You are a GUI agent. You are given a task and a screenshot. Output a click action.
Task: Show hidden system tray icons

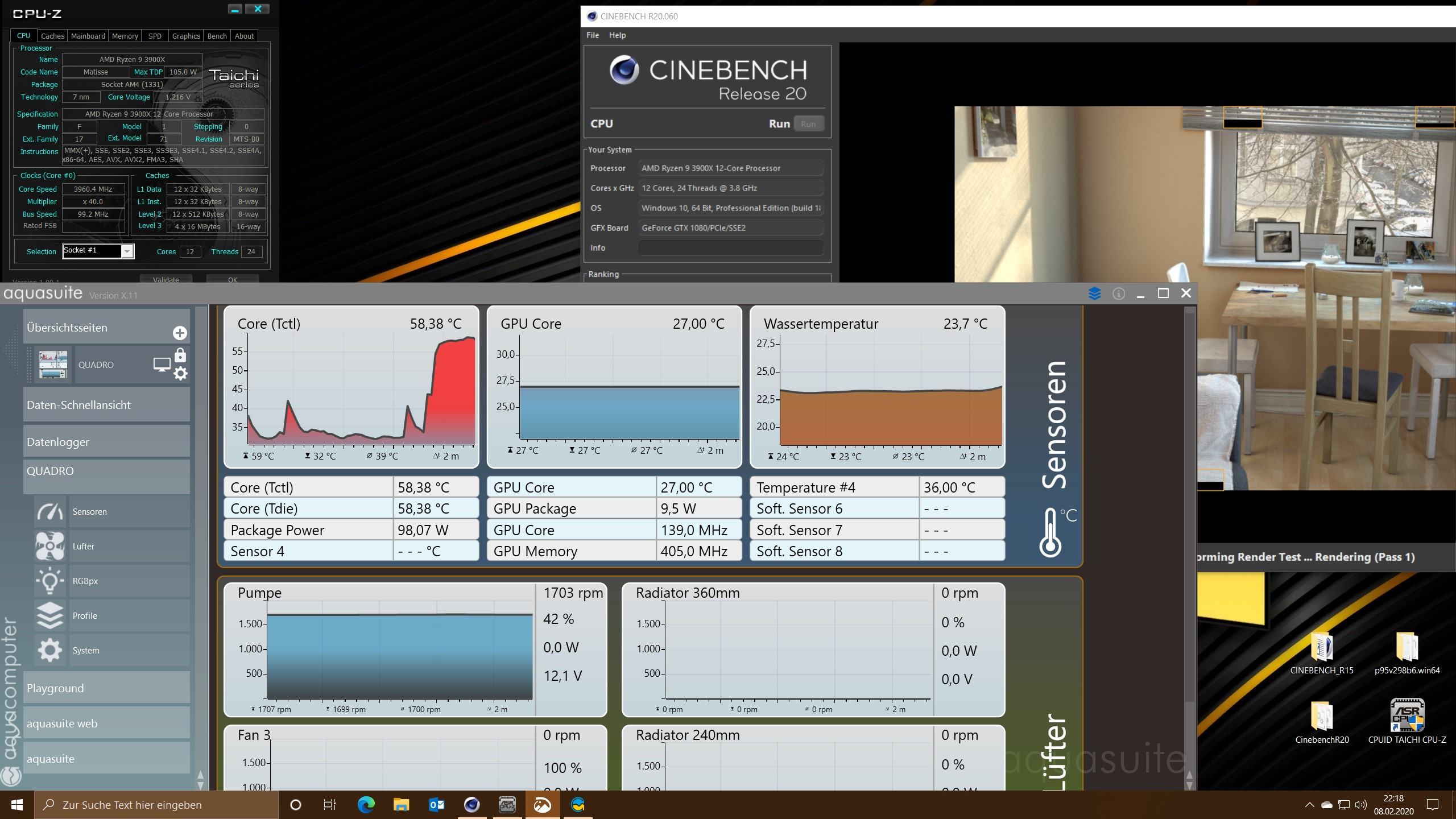1309,805
